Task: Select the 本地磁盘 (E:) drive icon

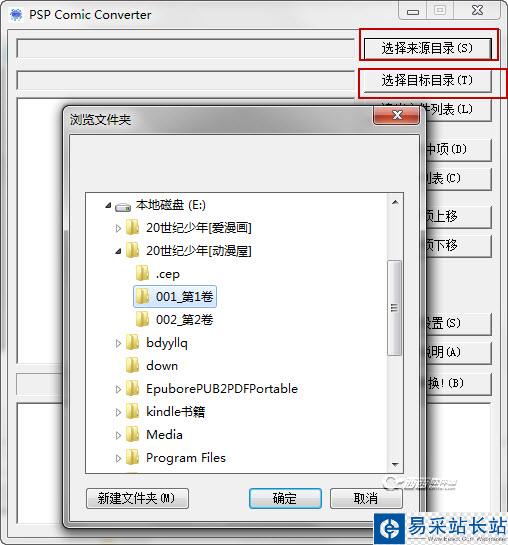Action: tap(123, 206)
